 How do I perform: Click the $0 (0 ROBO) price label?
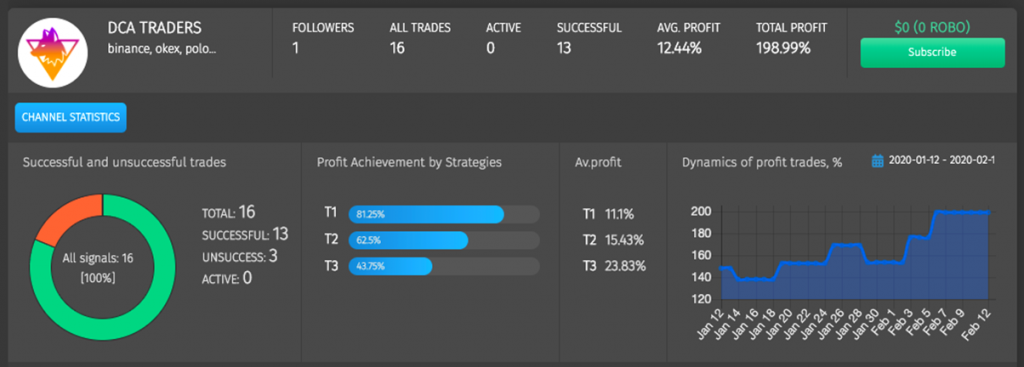pos(932,27)
